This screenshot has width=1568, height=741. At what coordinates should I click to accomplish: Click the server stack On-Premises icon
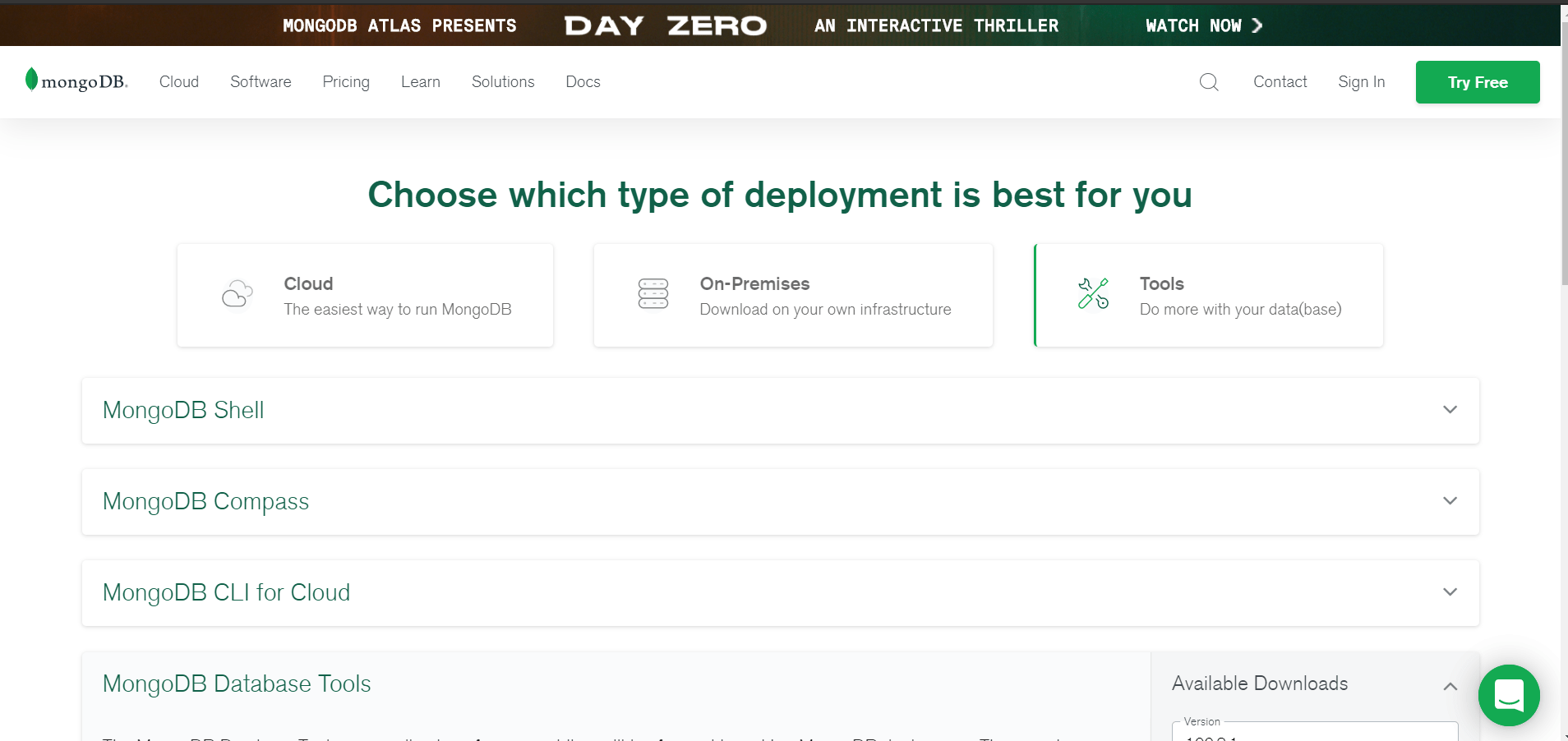pos(653,294)
